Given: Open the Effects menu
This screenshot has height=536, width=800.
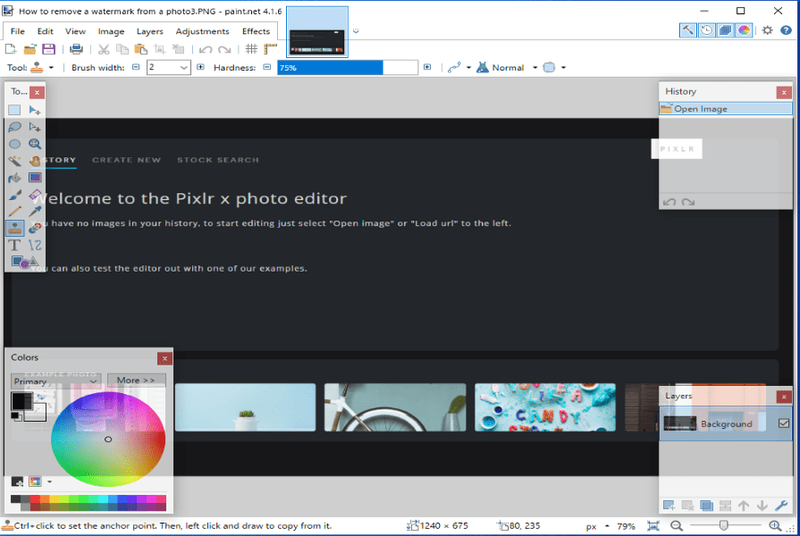Looking at the screenshot, I should 256,31.
